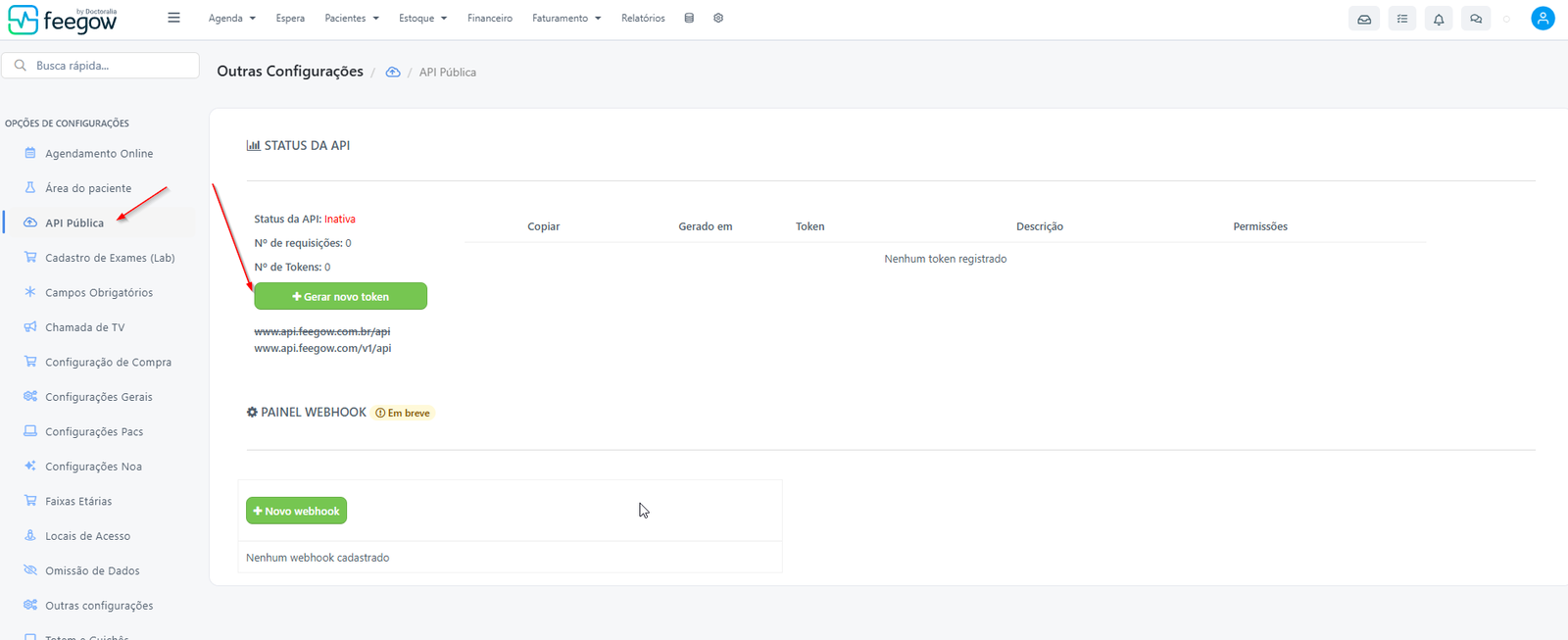Click the Gerado em column header
1568x640 pixels.
click(x=706, y=226)
